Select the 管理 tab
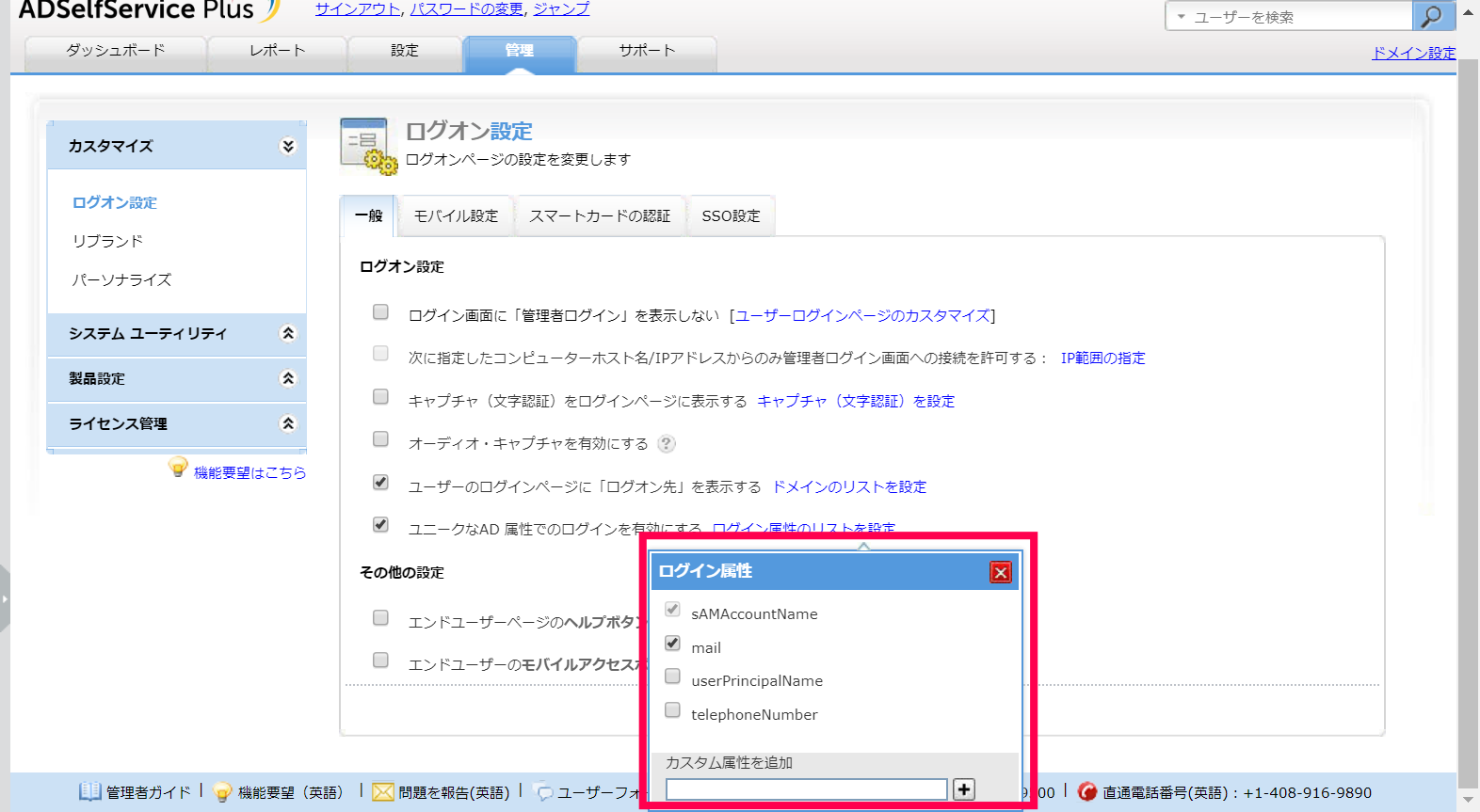This screenshot has width=1480, height=812. (520, 52)
